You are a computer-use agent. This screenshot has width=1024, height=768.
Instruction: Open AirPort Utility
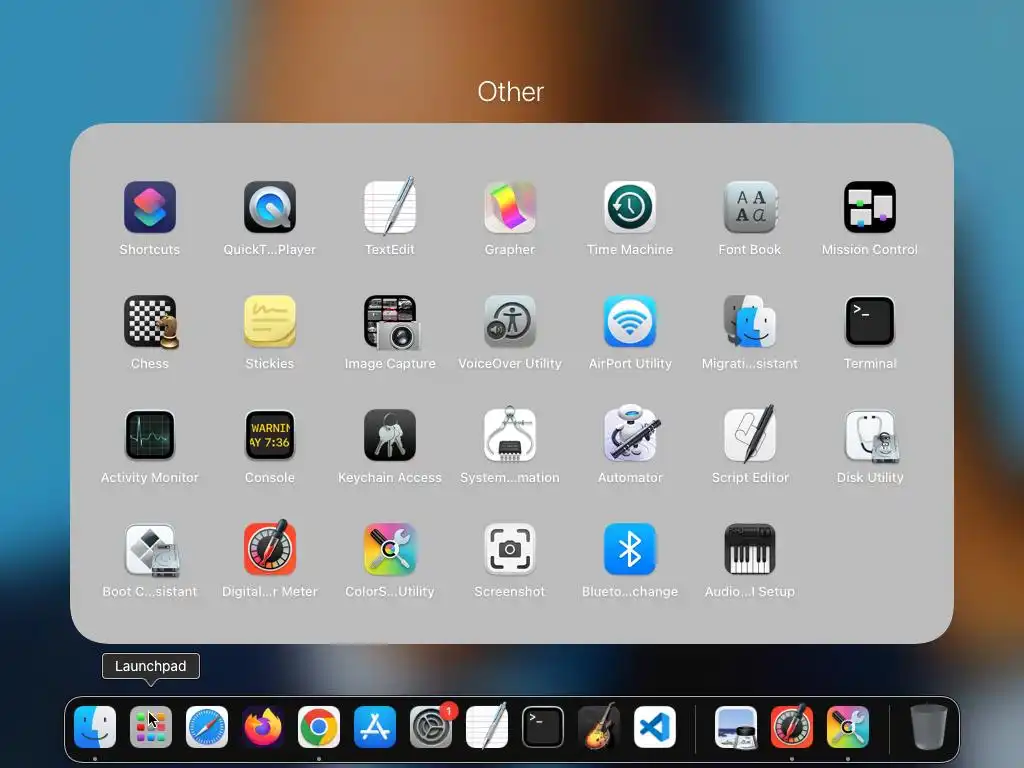(630, 321)
